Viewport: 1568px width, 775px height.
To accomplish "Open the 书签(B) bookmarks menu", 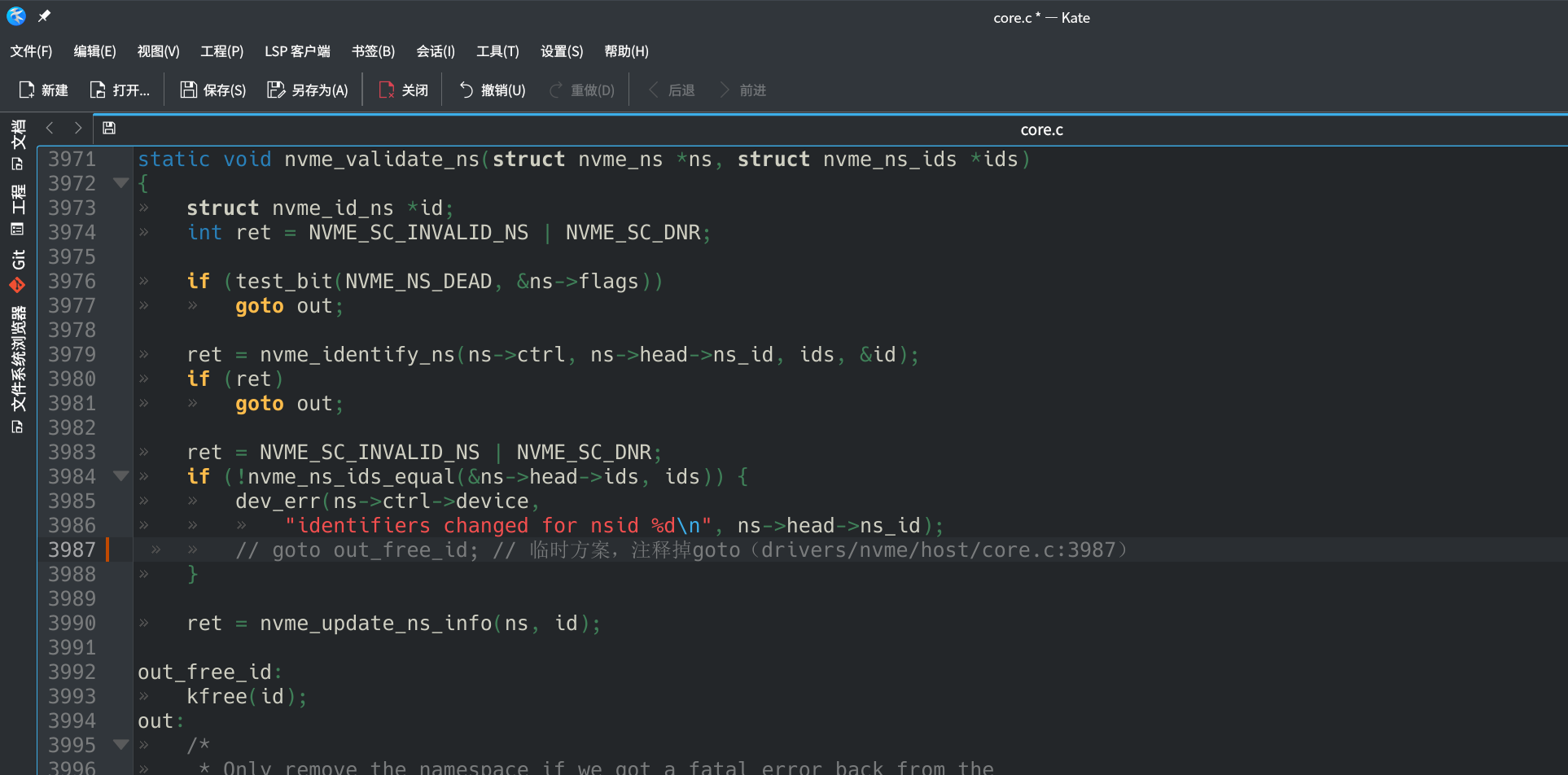I will pyautogui.click(x=373, y=51).
